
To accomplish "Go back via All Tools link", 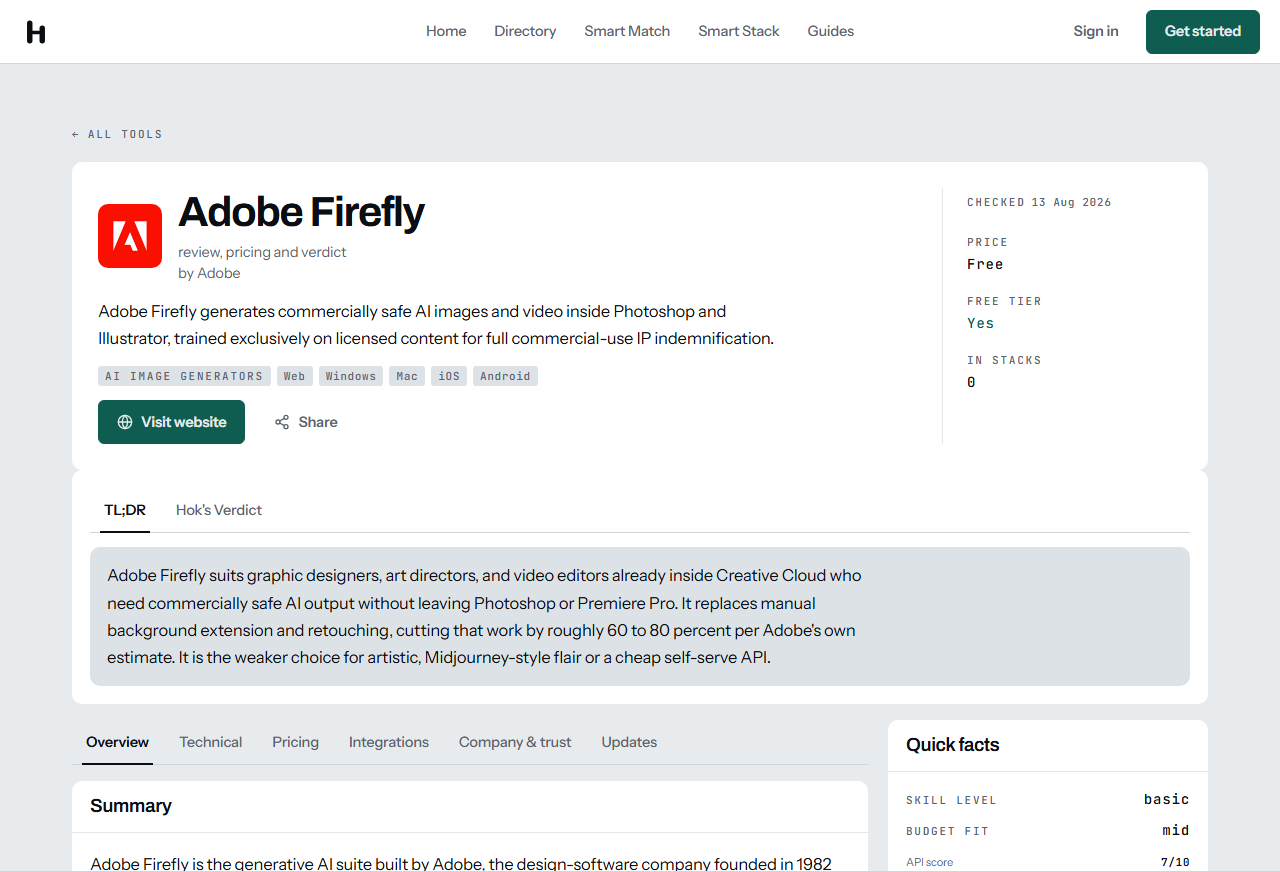I will (117, 134).
